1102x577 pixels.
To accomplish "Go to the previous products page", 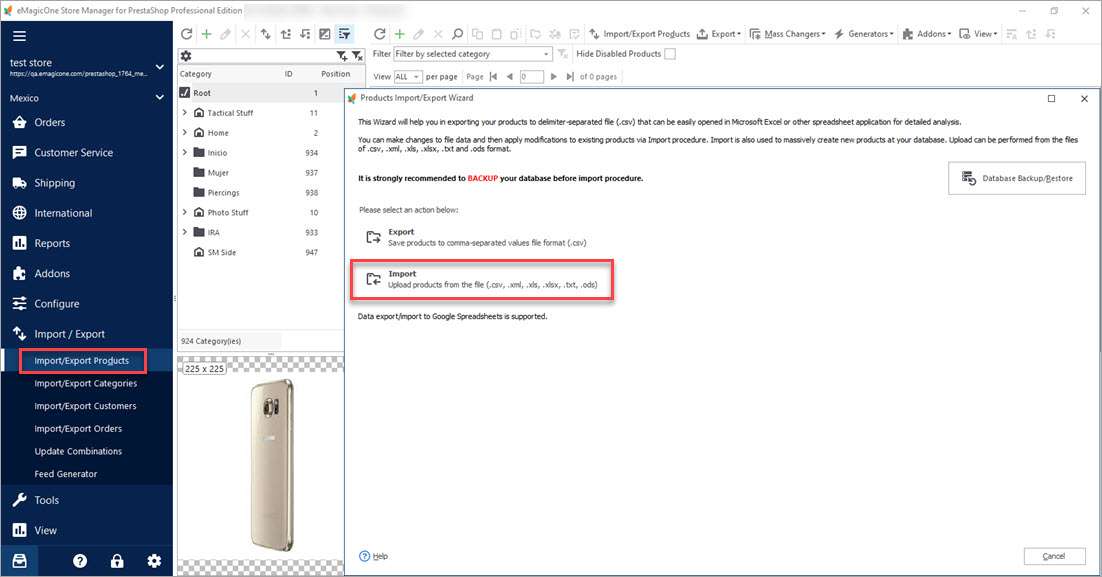I will click(510, 77).
